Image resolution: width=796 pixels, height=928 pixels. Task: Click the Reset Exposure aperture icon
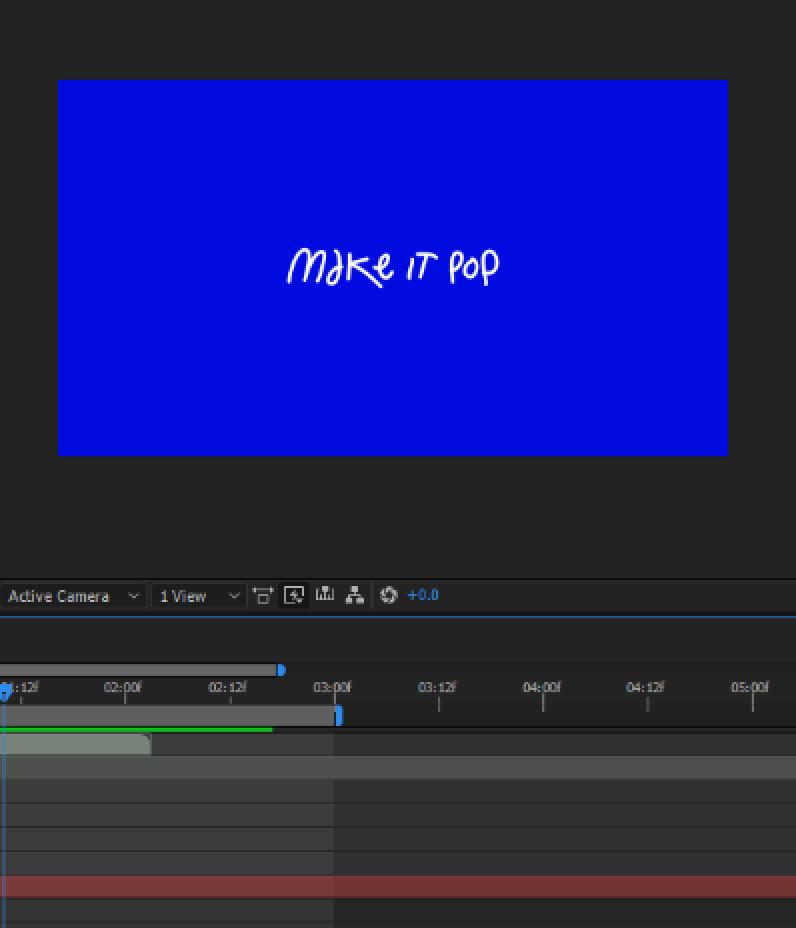(x=388, y=595)
